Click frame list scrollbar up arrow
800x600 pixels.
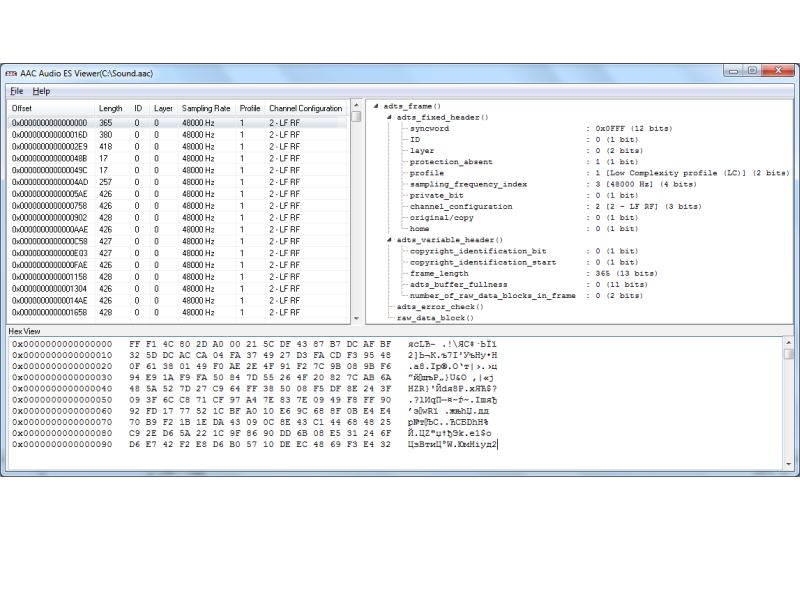356,106
